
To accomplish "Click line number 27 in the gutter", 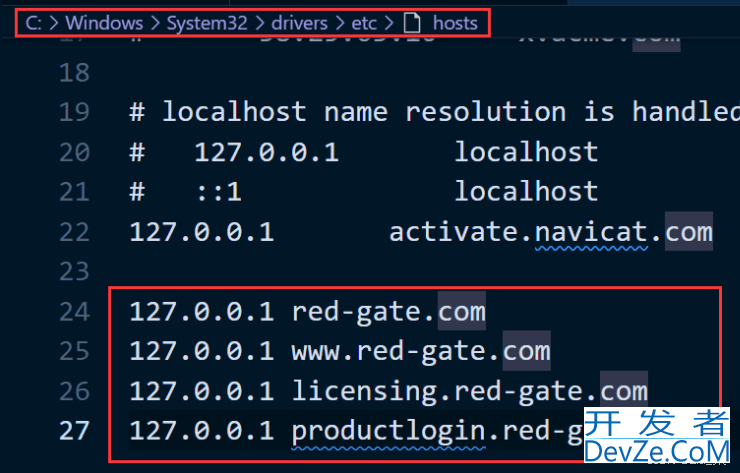I will click(x=74, y=431).
